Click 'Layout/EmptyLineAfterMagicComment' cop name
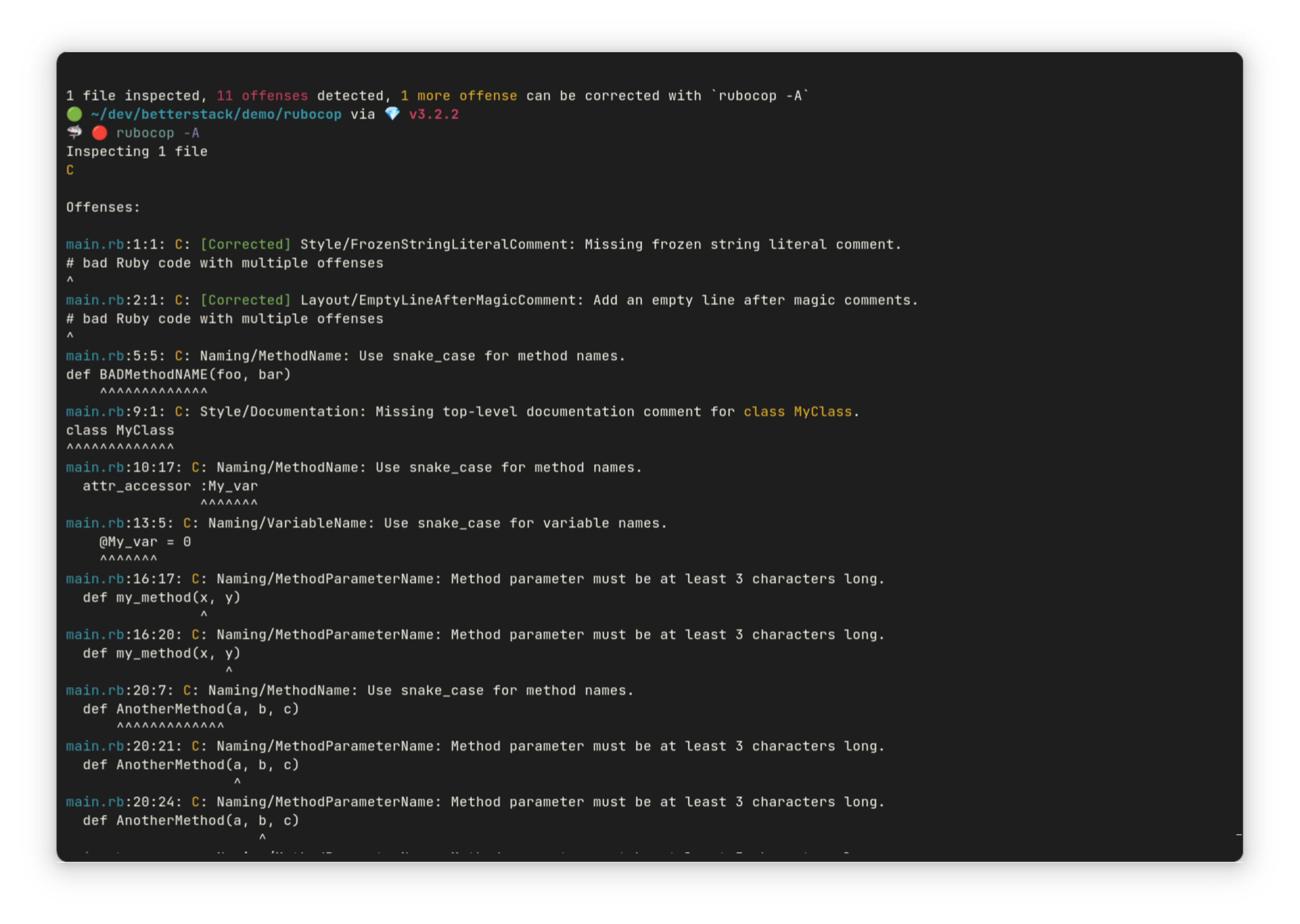The image size is (1300, 924). click(x=438, y=300)
